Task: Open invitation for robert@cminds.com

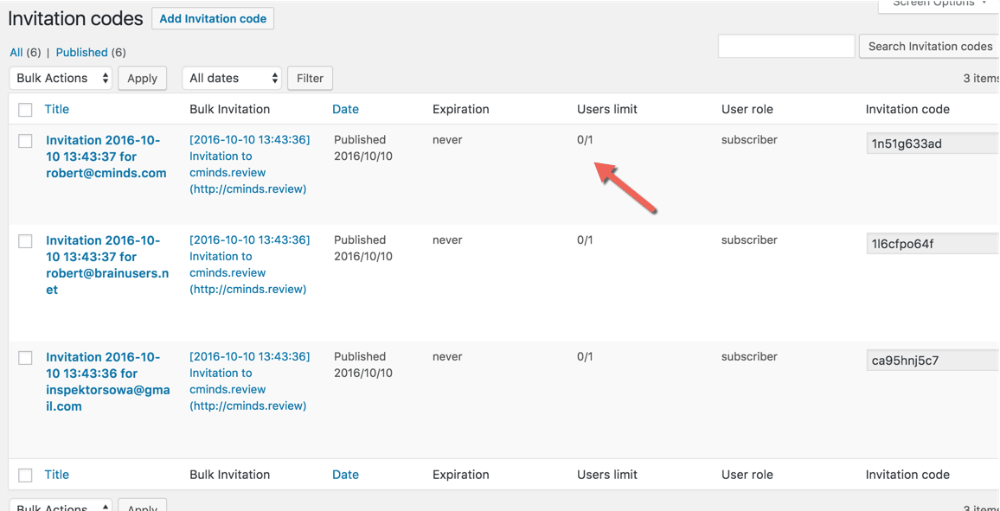Action: point(105,156)
